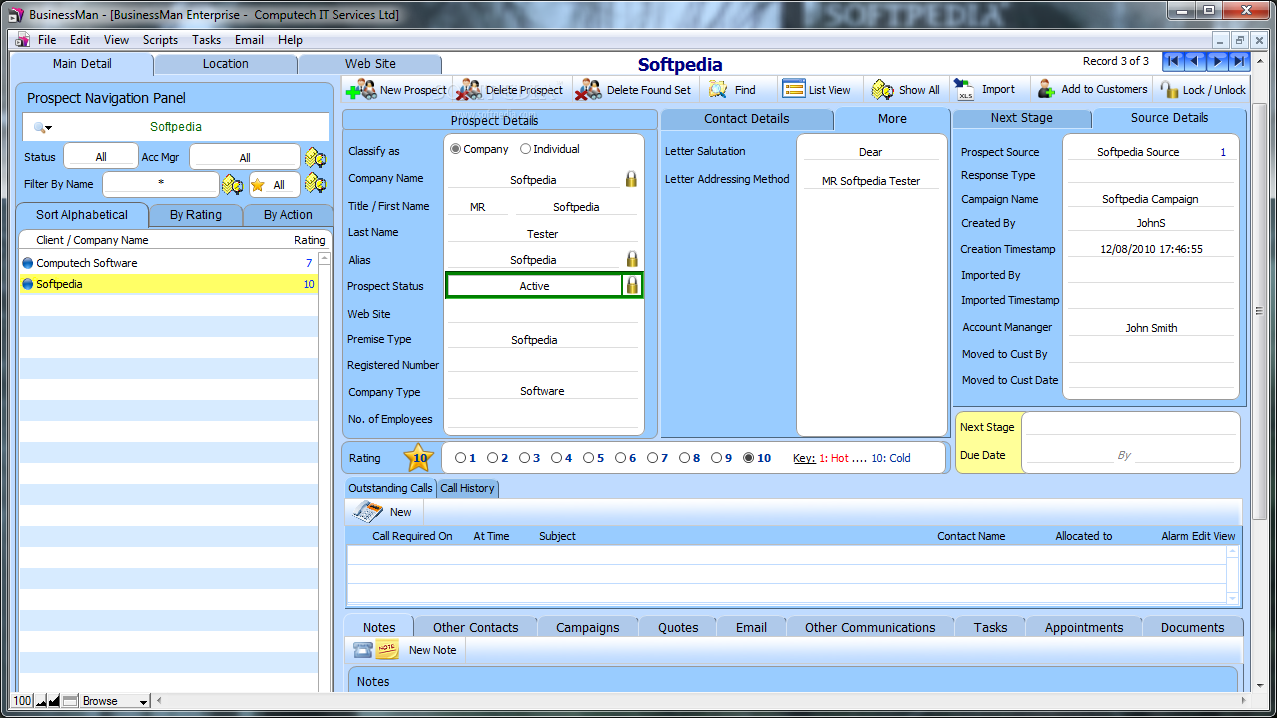
Task: Click the blue phone icon in Notes toolbar
Action: 363,649
